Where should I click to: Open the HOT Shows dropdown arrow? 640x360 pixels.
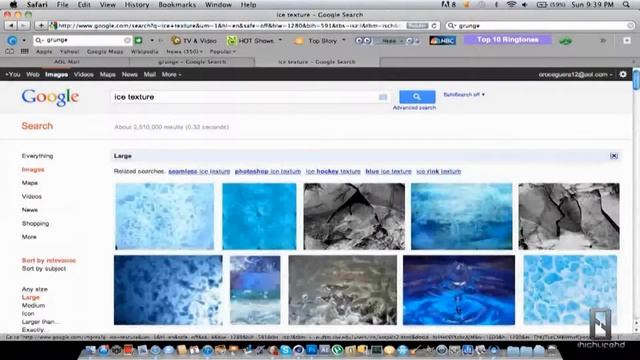coord(280,40)
